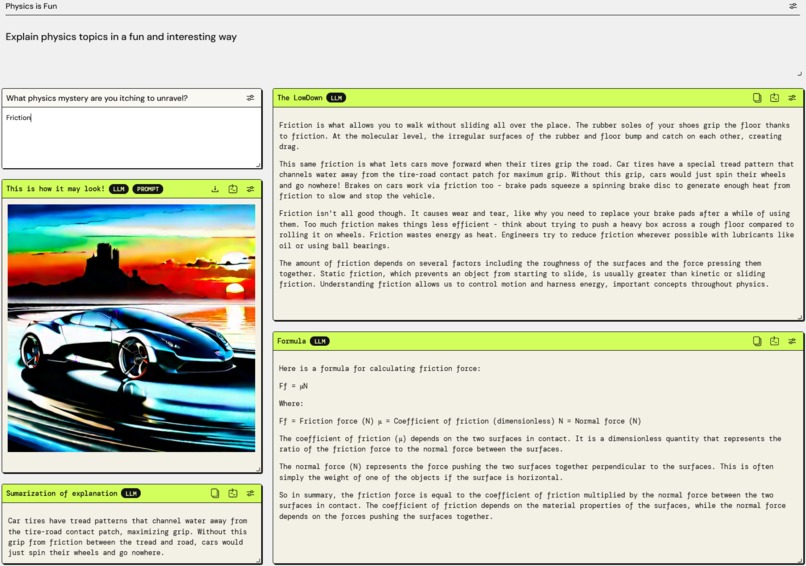Copy the Formula block text
The image size is (806, 566).
[757, 341]
